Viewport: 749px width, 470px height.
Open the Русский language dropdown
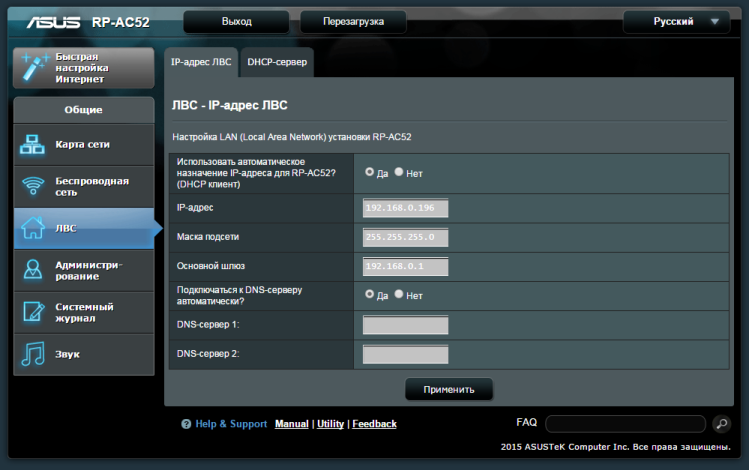676,21
